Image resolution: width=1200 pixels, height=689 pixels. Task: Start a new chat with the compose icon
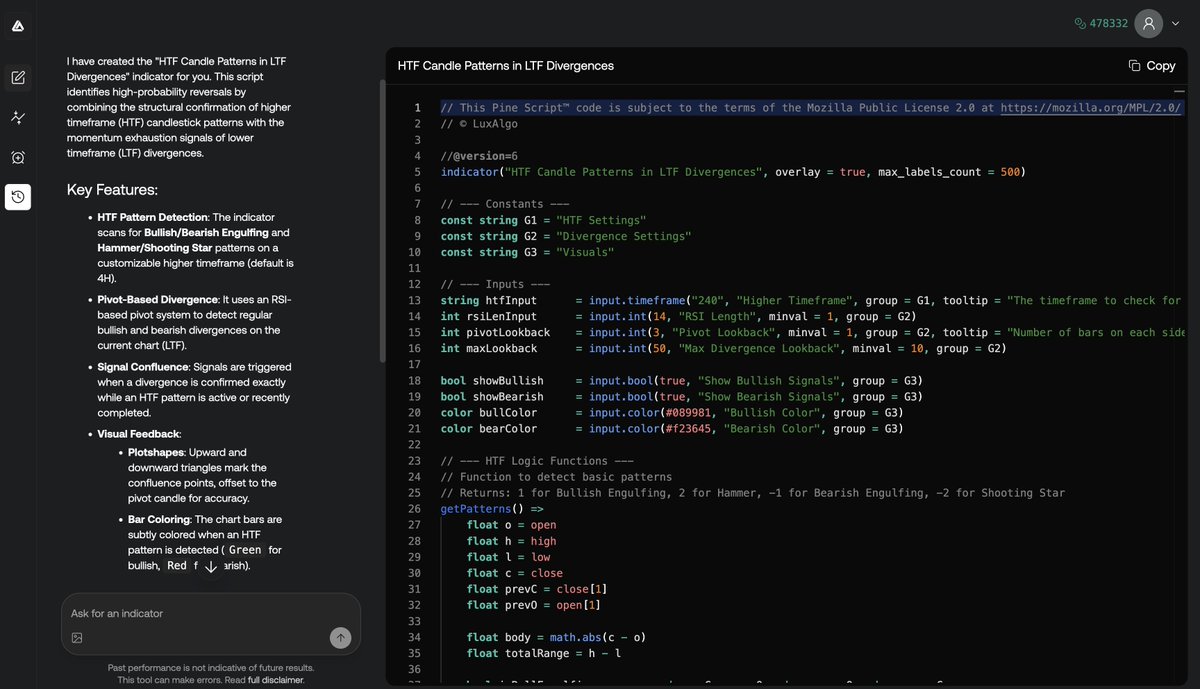[18, 77]
